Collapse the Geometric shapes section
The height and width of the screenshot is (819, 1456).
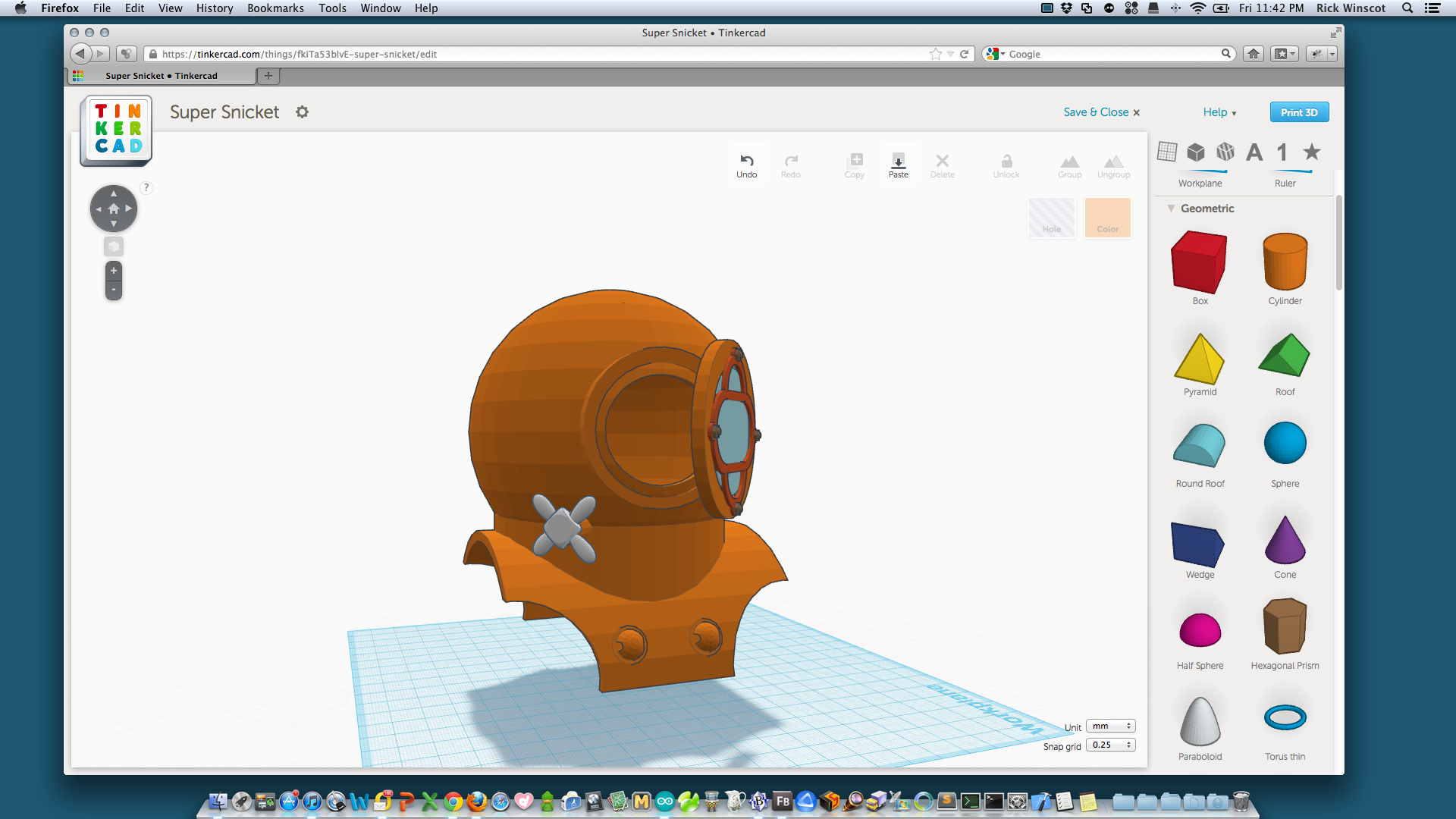click(1171, 209)
